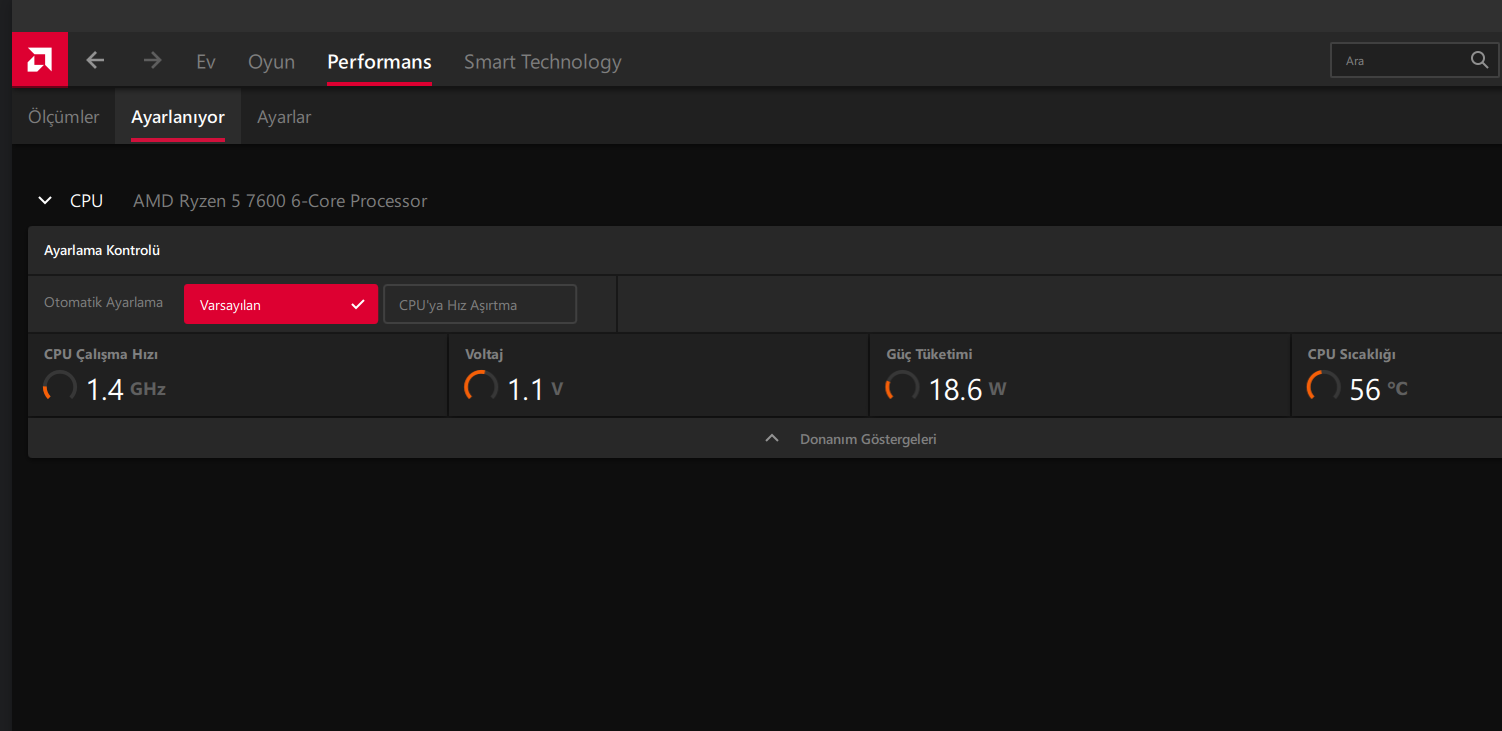Click the CPU Sıcaklığı label
The height and width of the screenshot is (731, 1502).
click(1351, 354)
